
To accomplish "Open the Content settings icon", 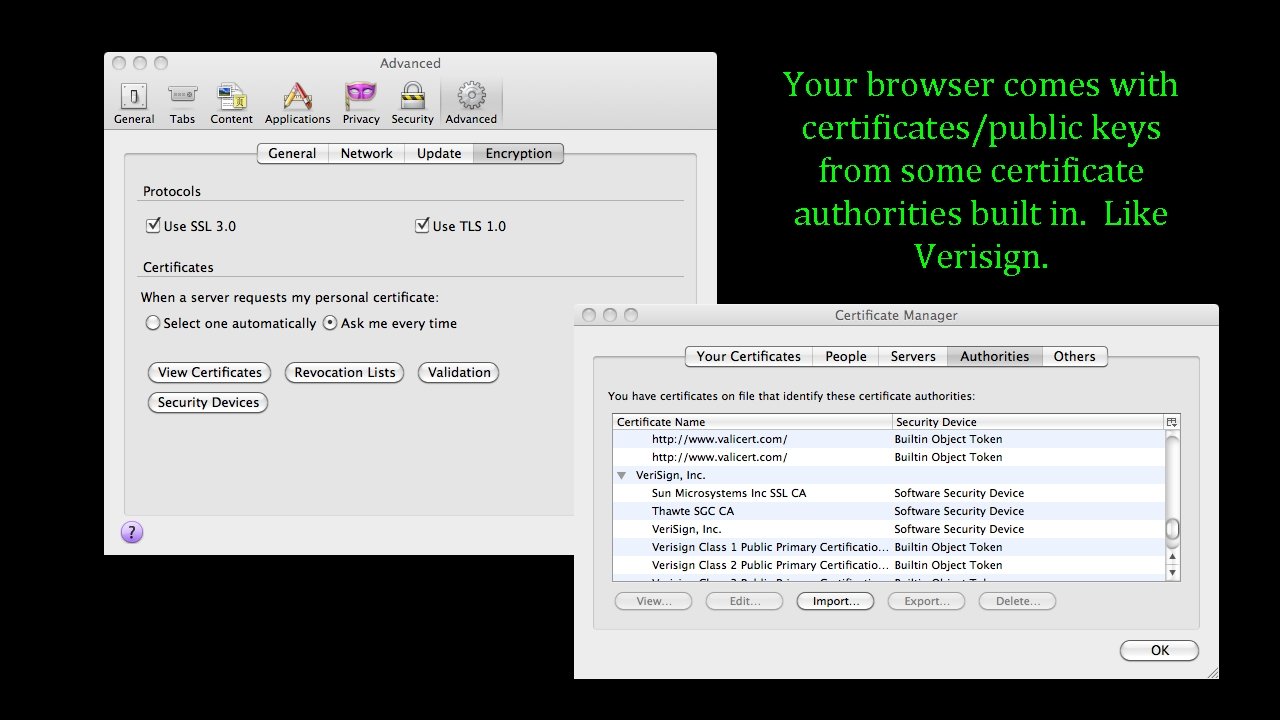I will click(x=231, y=100).
